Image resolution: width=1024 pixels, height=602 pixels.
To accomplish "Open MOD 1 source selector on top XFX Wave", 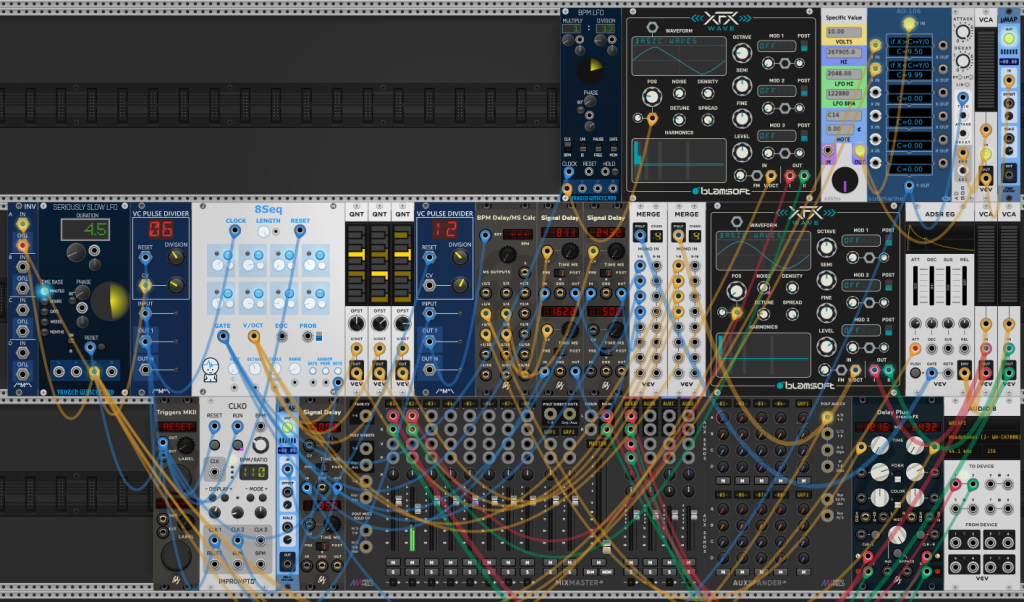I will (x=776, y=46).
